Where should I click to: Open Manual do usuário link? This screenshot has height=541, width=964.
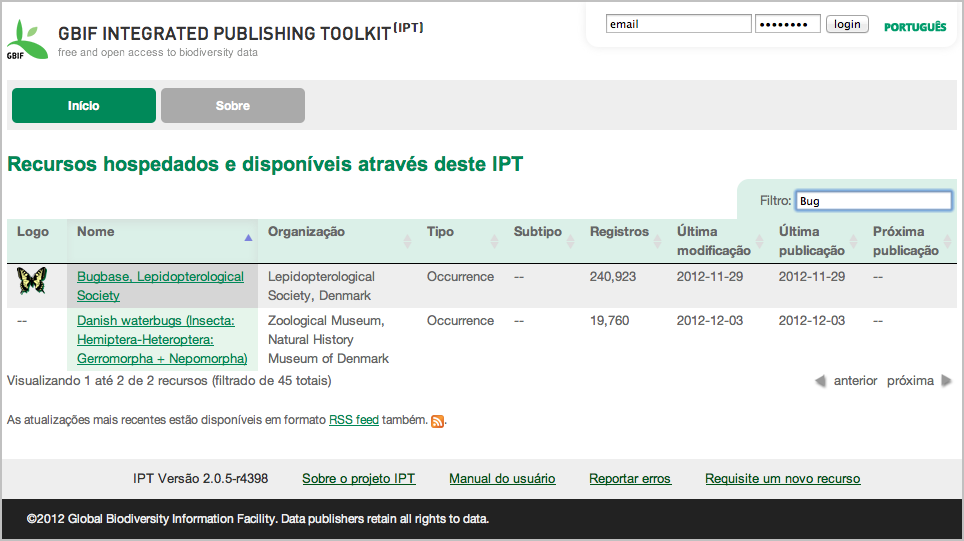point(502,478)
